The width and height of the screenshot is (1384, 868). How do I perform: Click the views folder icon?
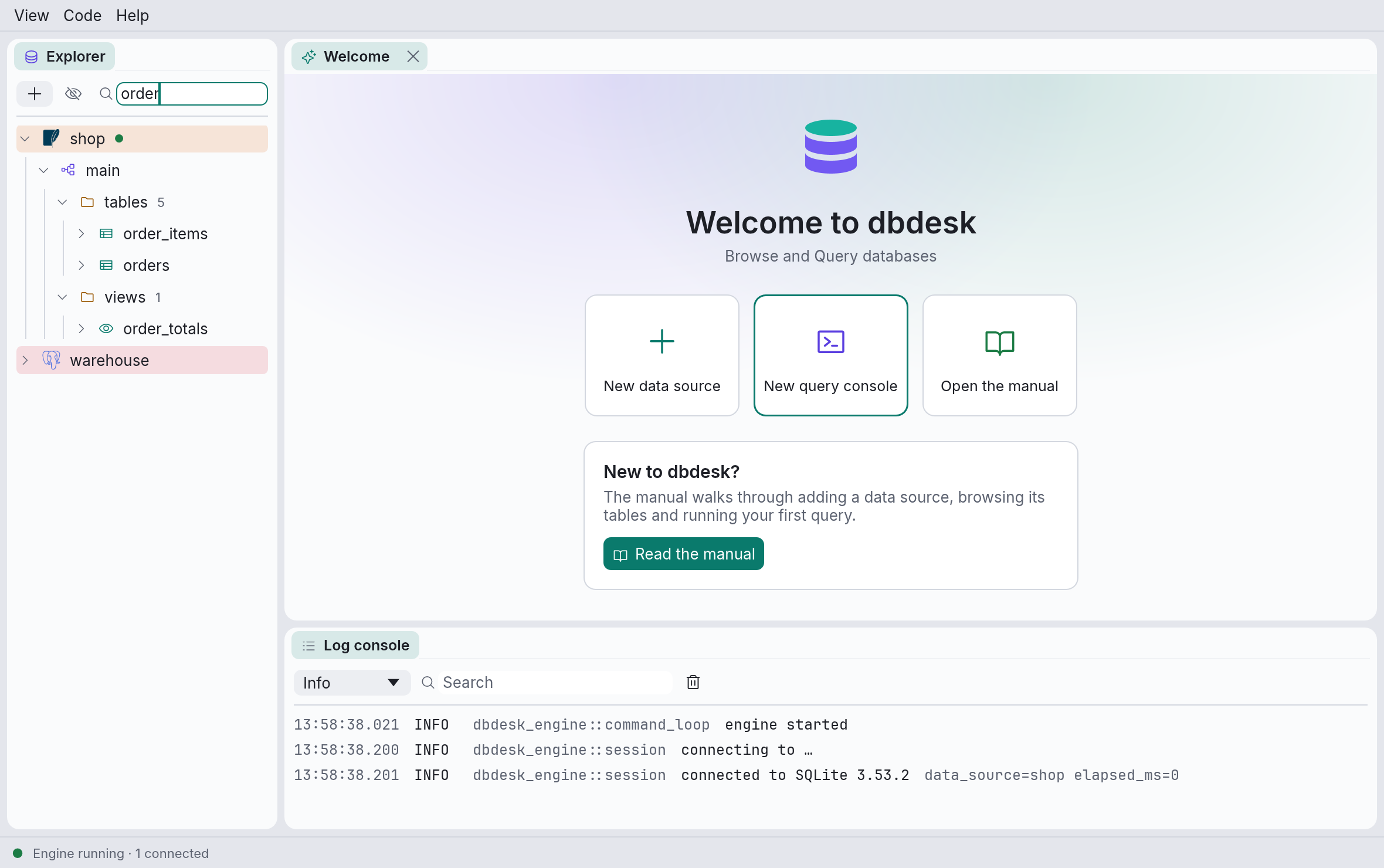[87, 297]
